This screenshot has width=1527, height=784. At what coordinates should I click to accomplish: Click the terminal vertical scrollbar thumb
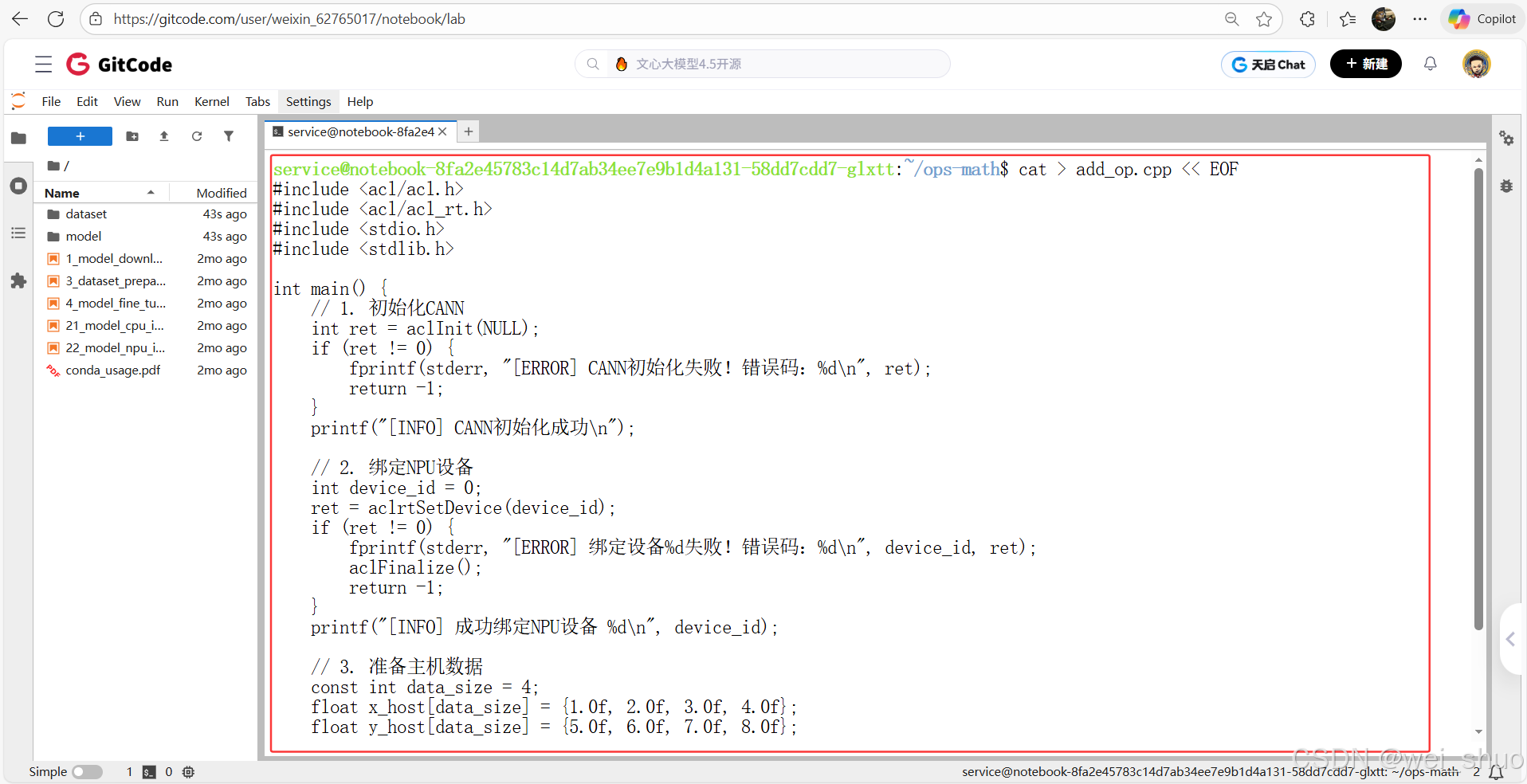1478,398
